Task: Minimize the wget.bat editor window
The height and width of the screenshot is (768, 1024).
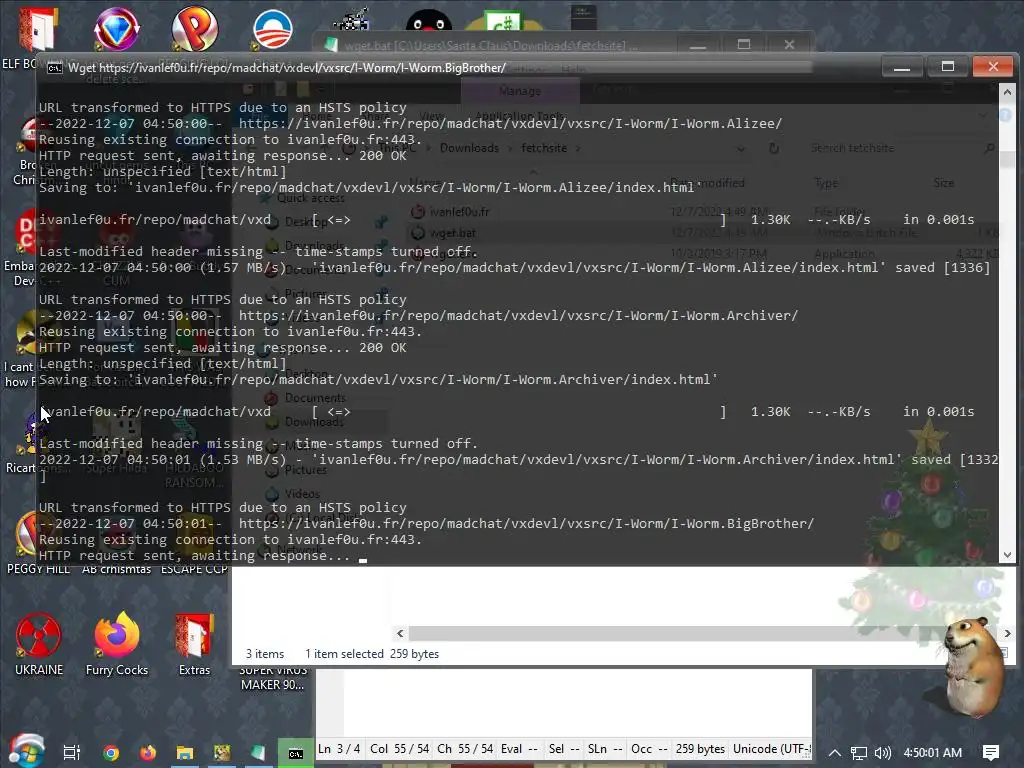Action: point(697,45)
